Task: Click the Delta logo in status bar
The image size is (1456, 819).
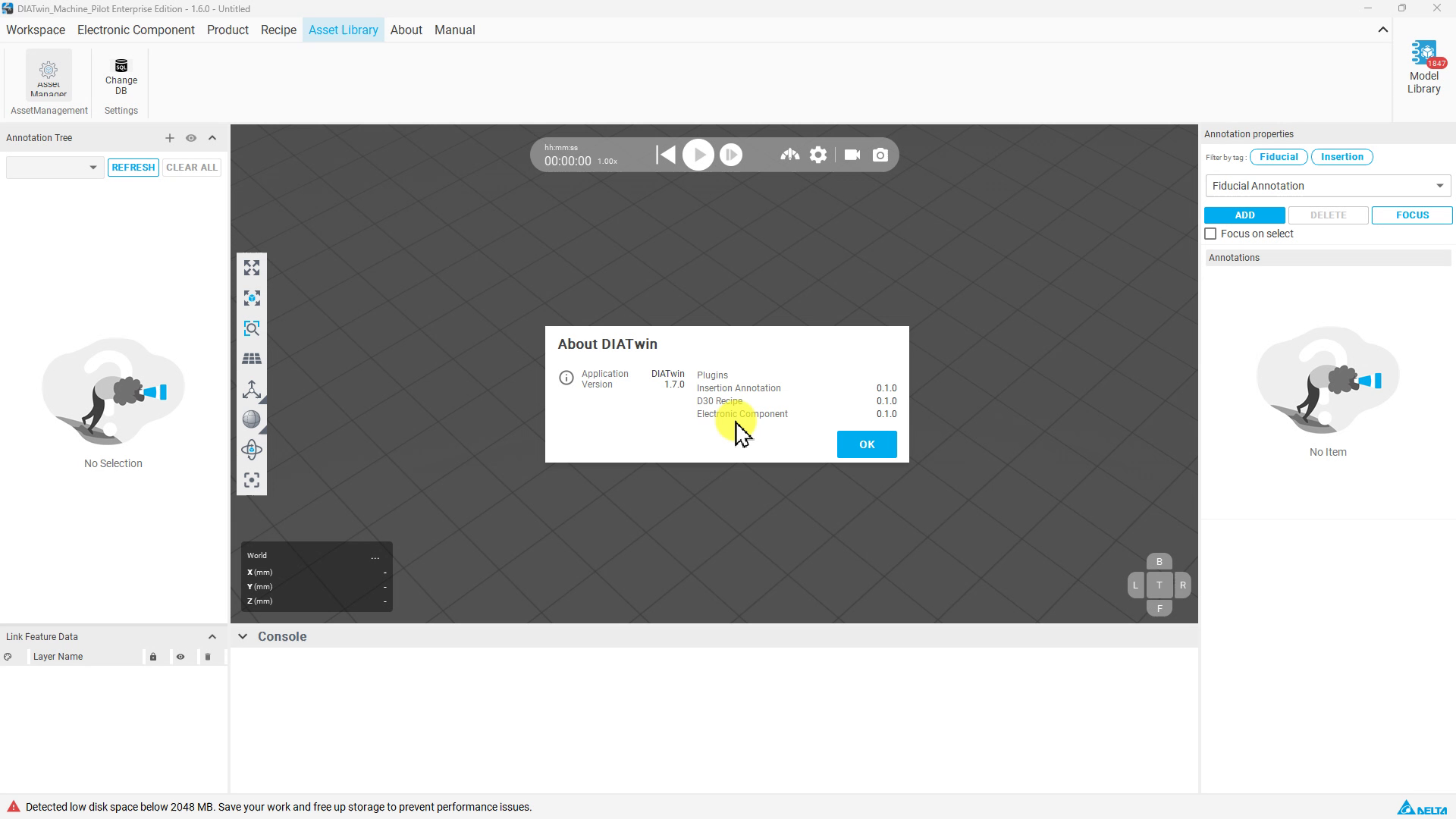Action: click(x=1422, y=808)
